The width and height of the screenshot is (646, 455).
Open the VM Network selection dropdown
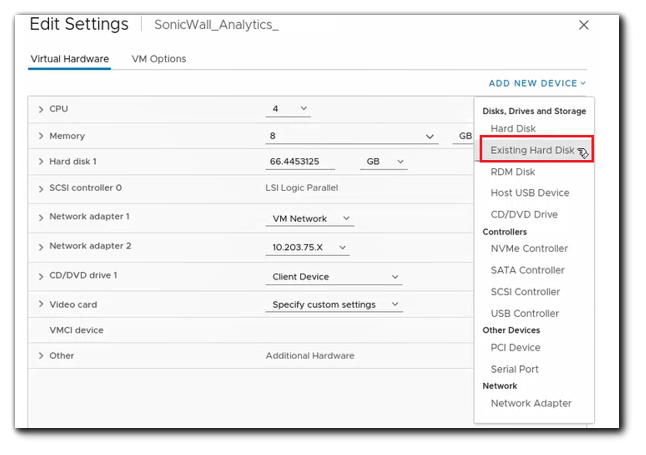pyautogui.click(x=311, y=218)
